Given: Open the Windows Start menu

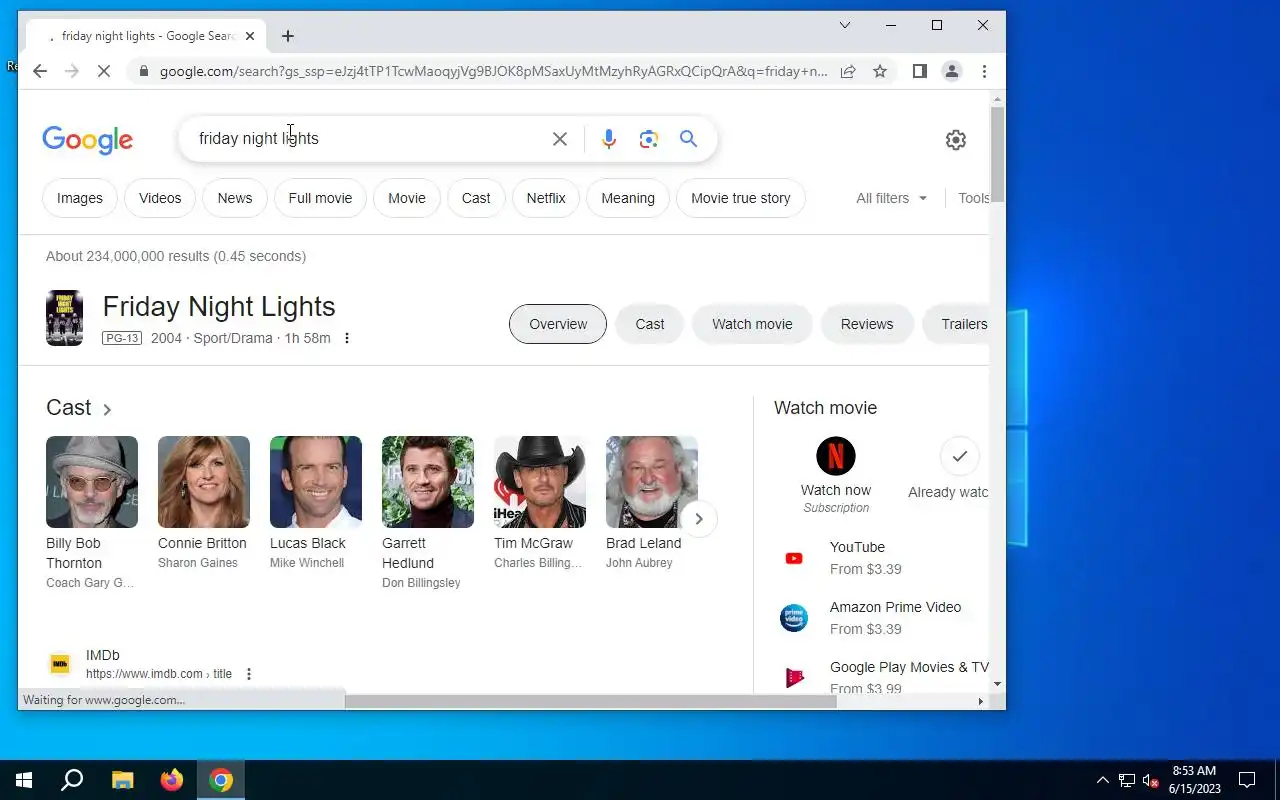Looking at the screenshot, I should [x=24, y=780].
